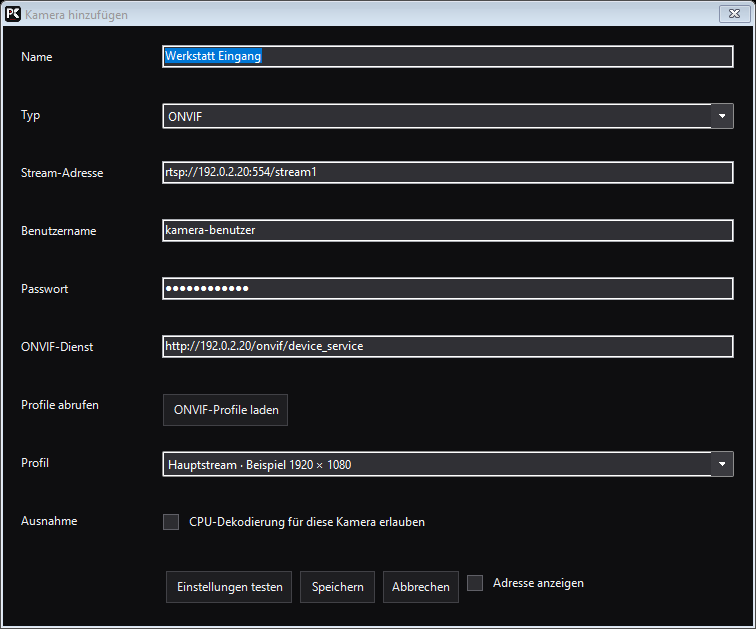Image resolution: width=756 pixels, height=629 pixels.
Task: Click the PK app icon in title bar
Action: coord(13,14)
